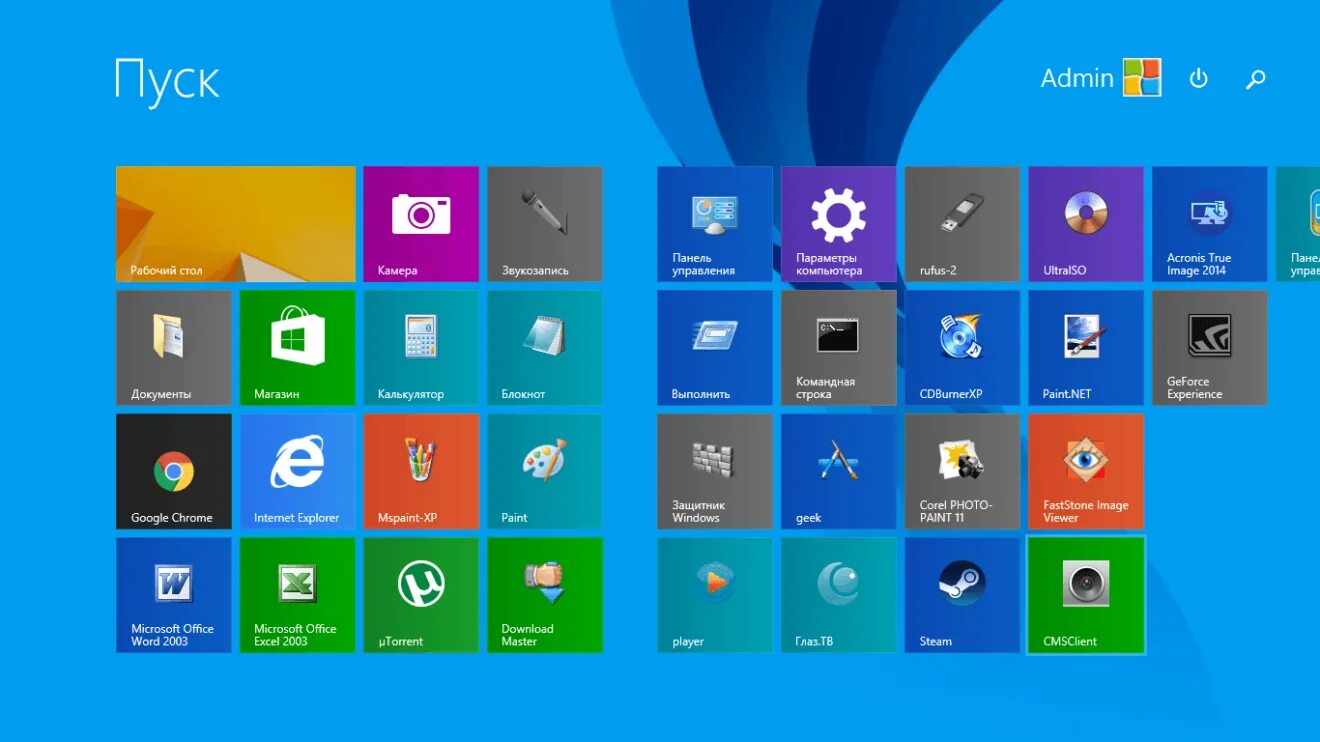Launch Google Chrome tile
Viewport: 1320px width, 742px height.
click(x=174, y=472)
